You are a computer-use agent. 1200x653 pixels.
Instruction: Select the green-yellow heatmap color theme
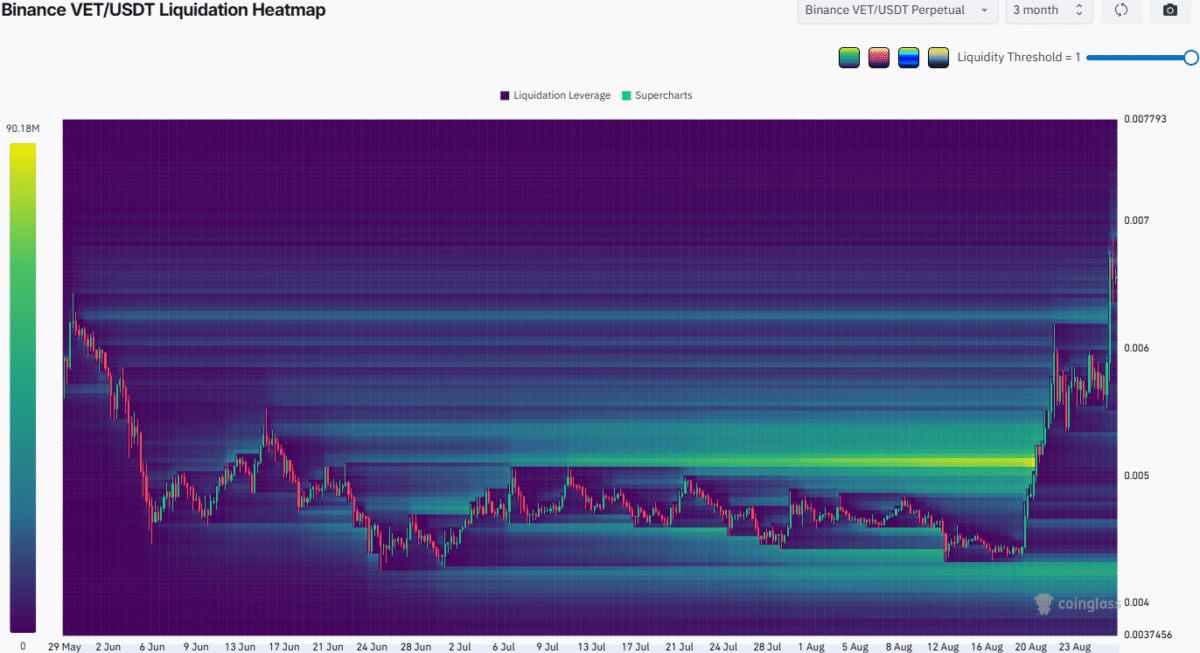[849, 57]
